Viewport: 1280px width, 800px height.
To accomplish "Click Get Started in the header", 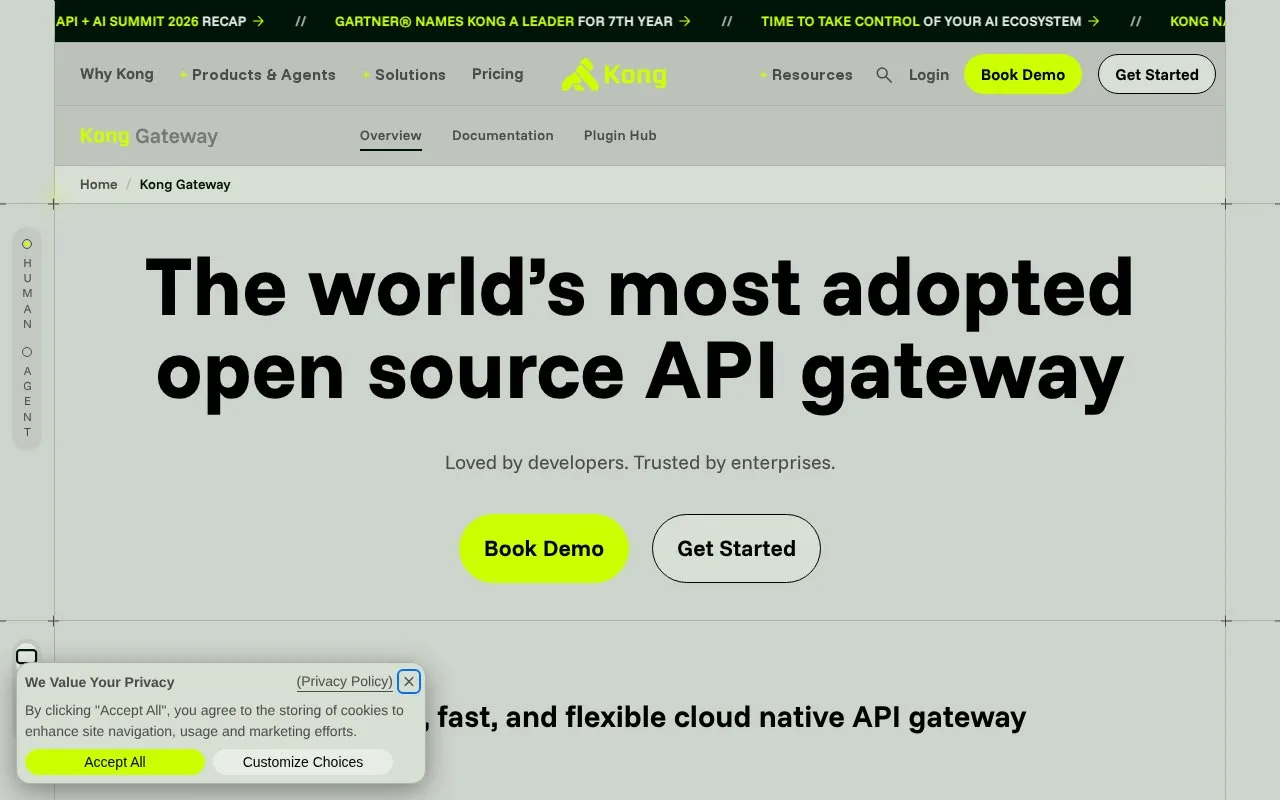I will tap(1157, 74).
